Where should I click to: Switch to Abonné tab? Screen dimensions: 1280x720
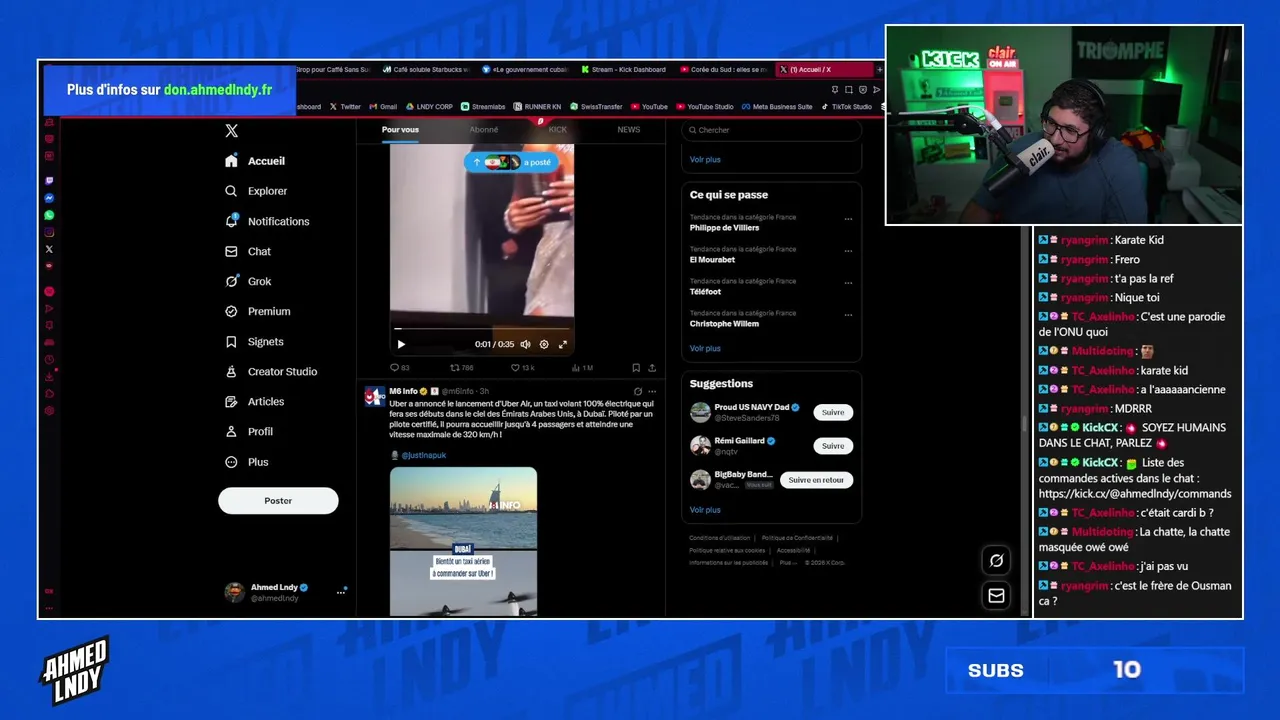pyautogui.click(x=484, y=130)
